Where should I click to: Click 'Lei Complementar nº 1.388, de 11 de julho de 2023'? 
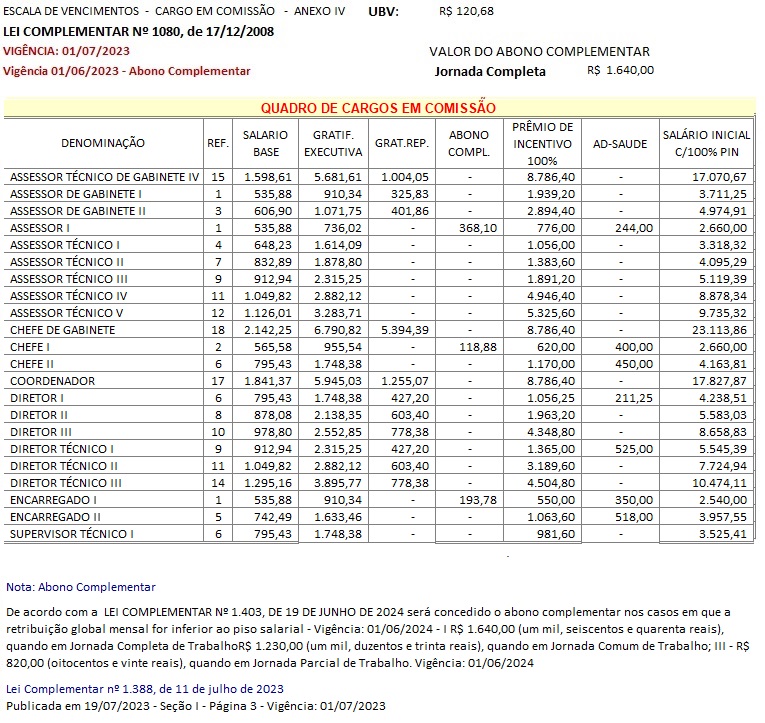(x=144, y=689)
